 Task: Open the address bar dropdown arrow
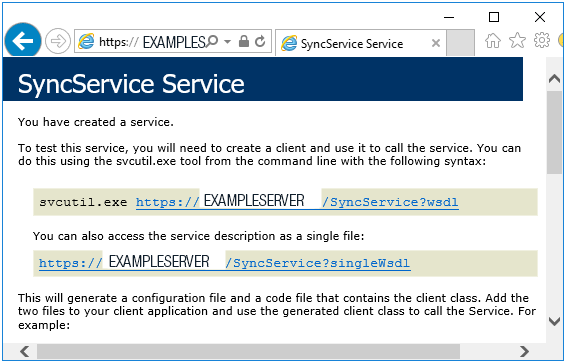coord(227,42)
